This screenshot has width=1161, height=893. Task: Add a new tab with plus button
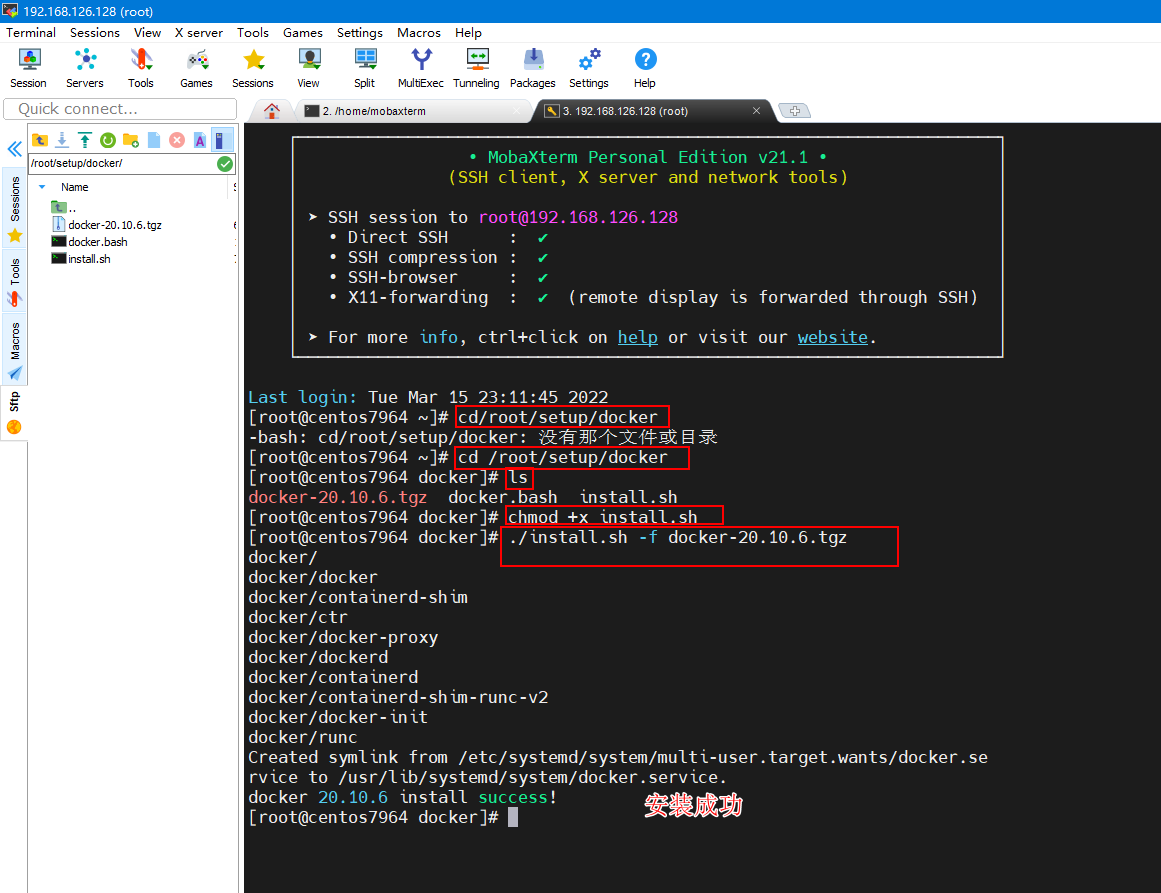tap(794, 110)
